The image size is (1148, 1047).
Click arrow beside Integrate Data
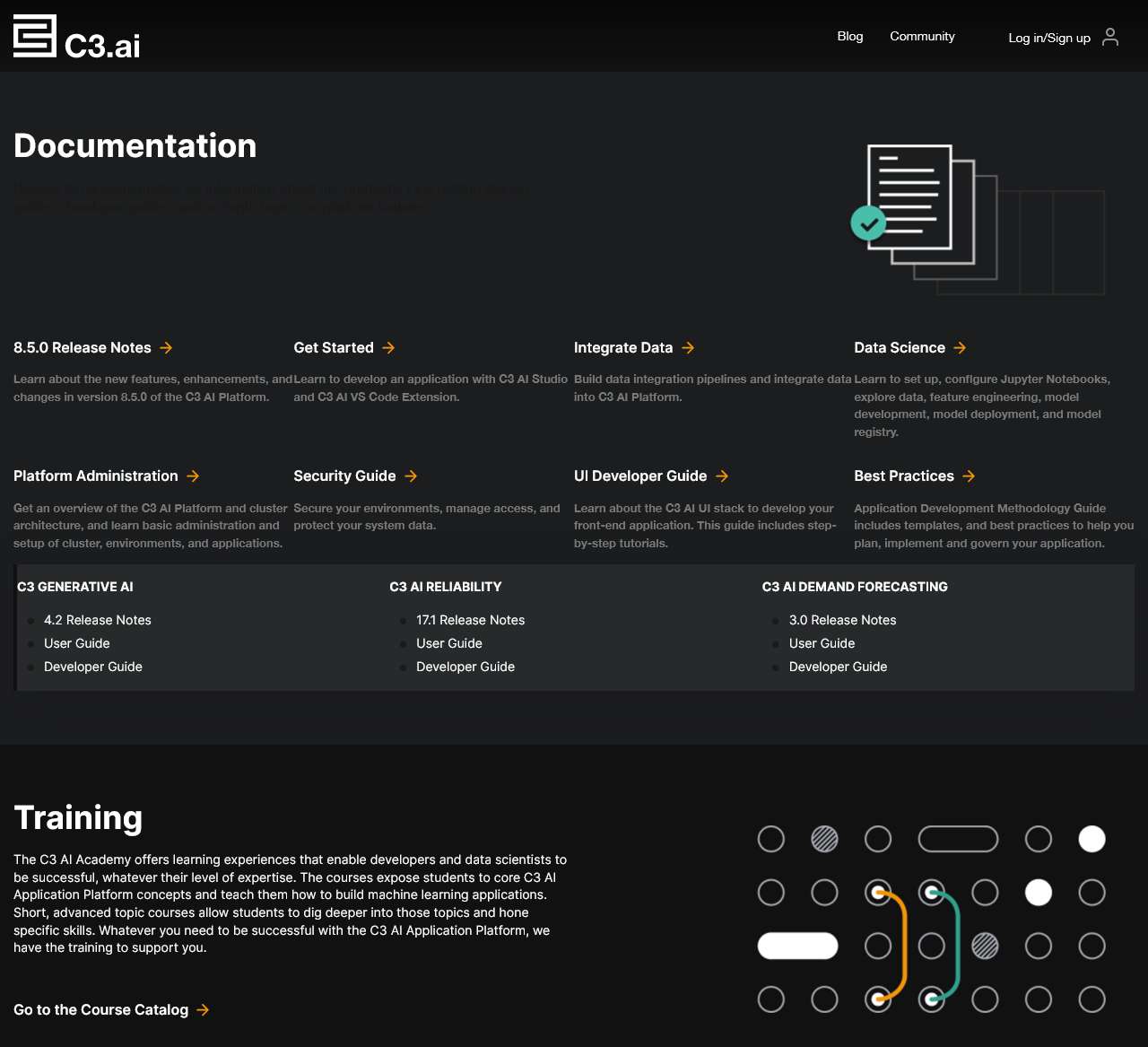[x=688, y=348]
